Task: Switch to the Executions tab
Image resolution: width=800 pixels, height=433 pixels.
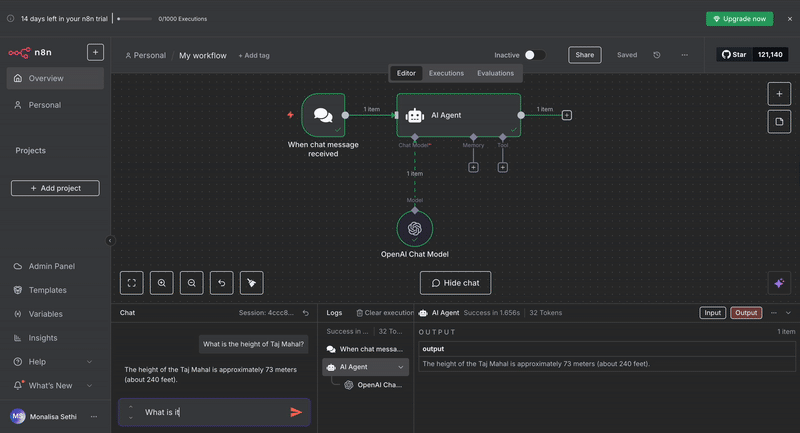Action: [x=446, y=73]
